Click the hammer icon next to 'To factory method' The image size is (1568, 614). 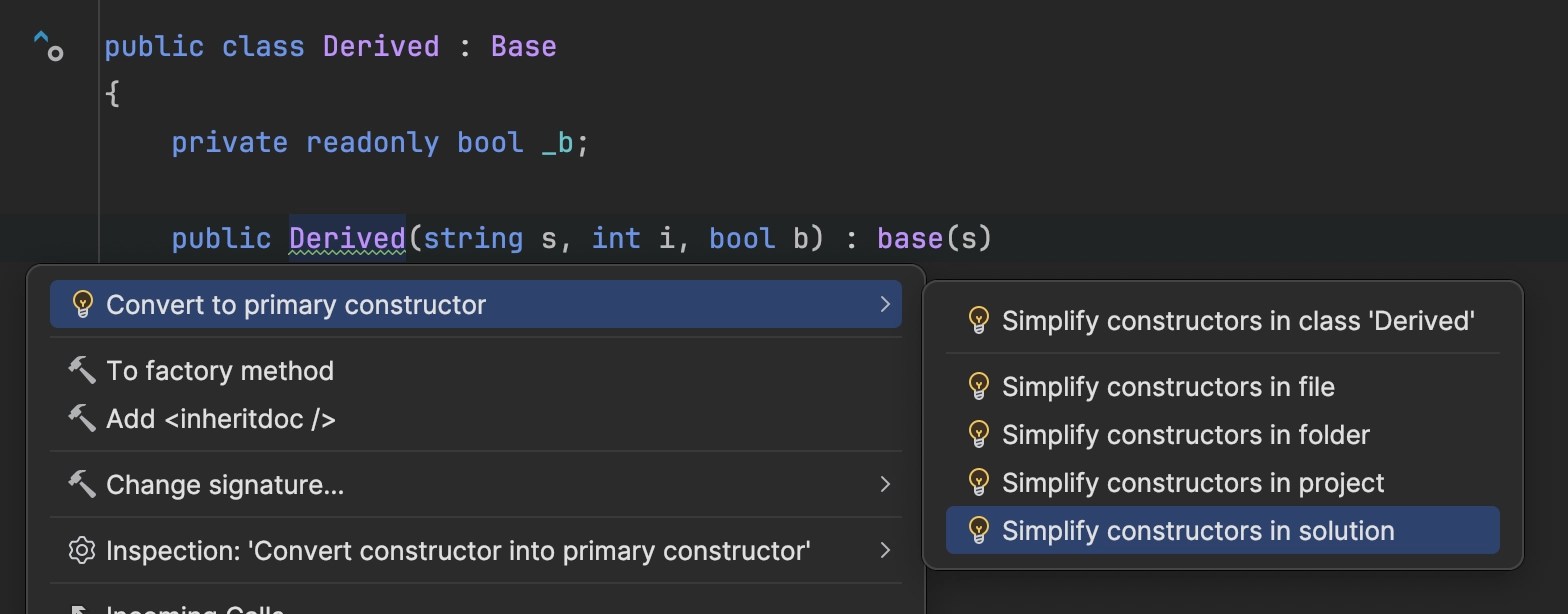click(82, 370)
